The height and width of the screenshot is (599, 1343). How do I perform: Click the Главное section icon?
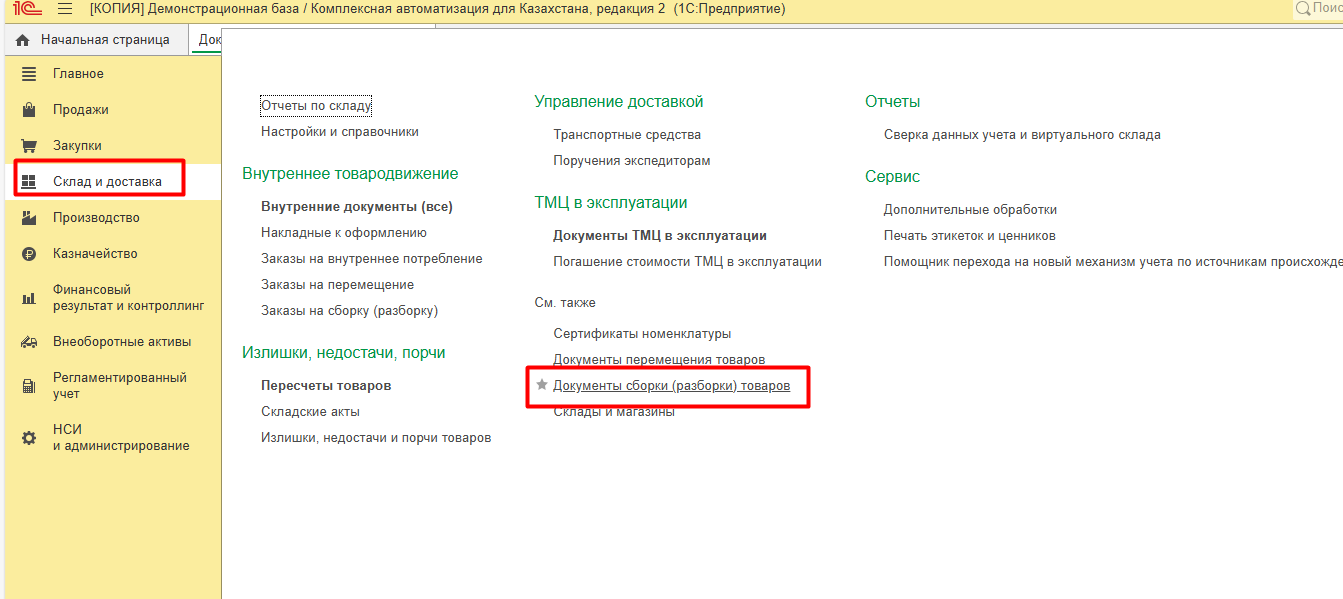(29, 74)
